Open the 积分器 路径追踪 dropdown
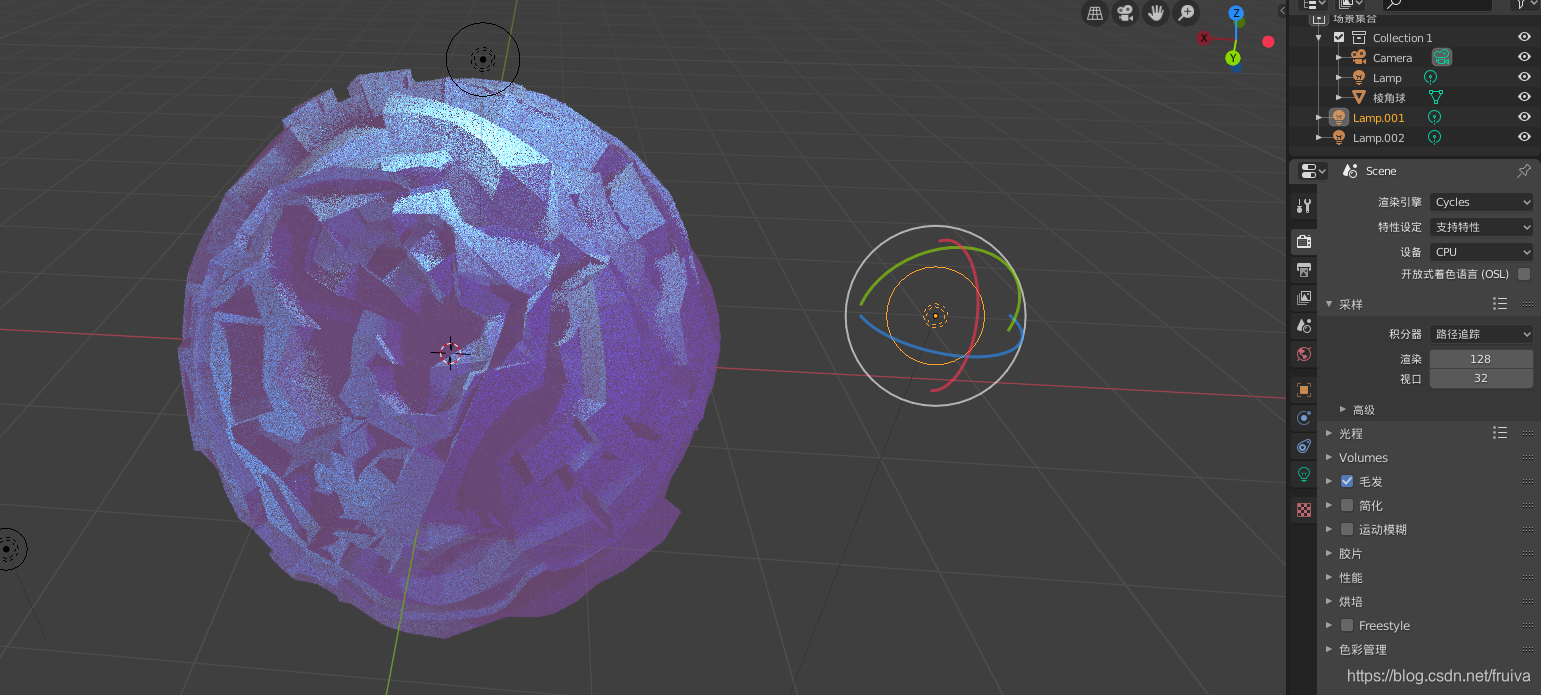The height and width of the screenshot is (695, 1541). coord(1481,334)
